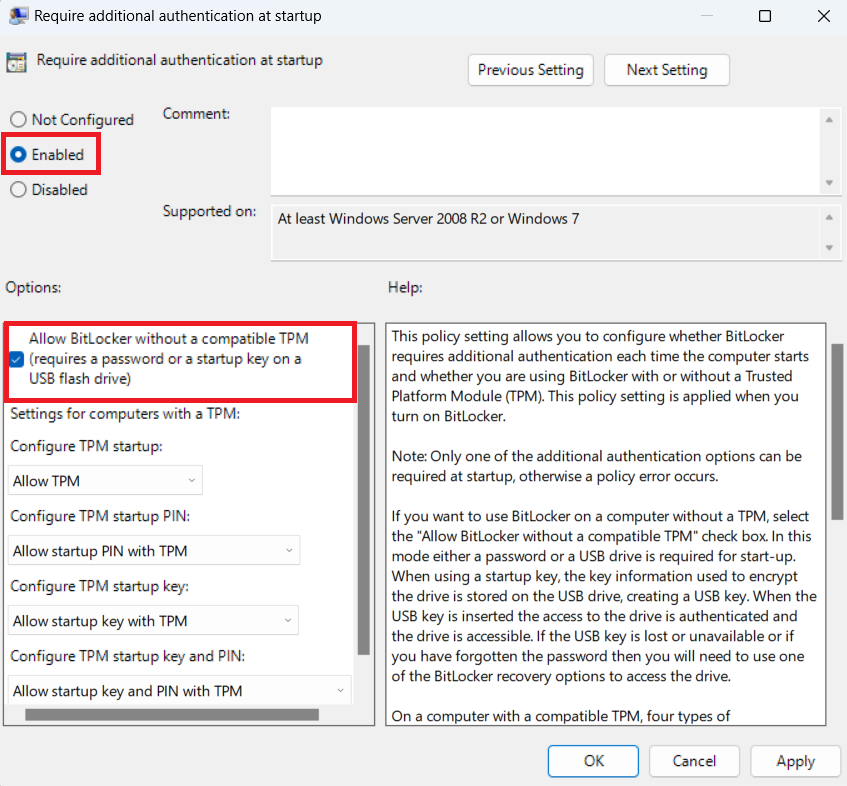
Task: Click the Help panel vertical scrollbar
Action: 837,432
